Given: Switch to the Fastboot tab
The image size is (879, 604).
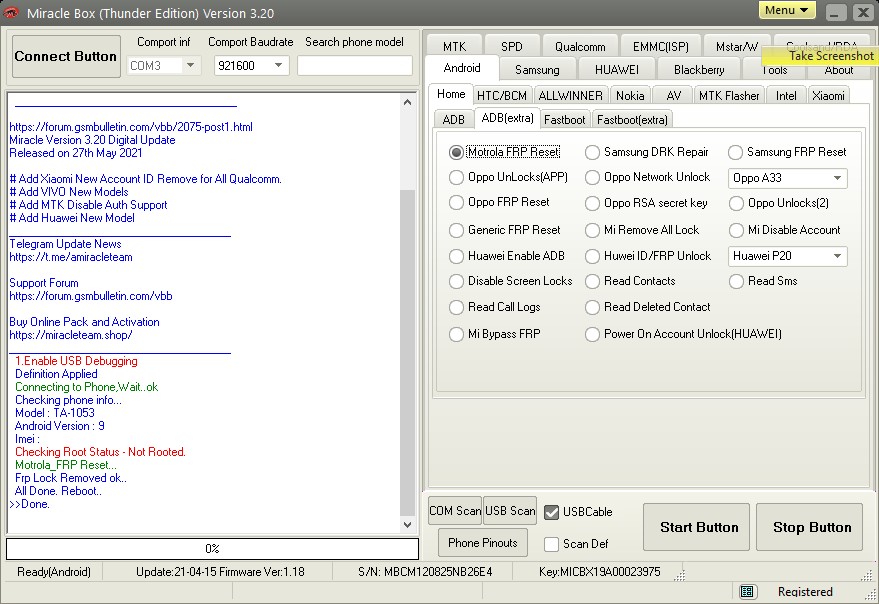Looking at the screenshot, I should 565,119.
